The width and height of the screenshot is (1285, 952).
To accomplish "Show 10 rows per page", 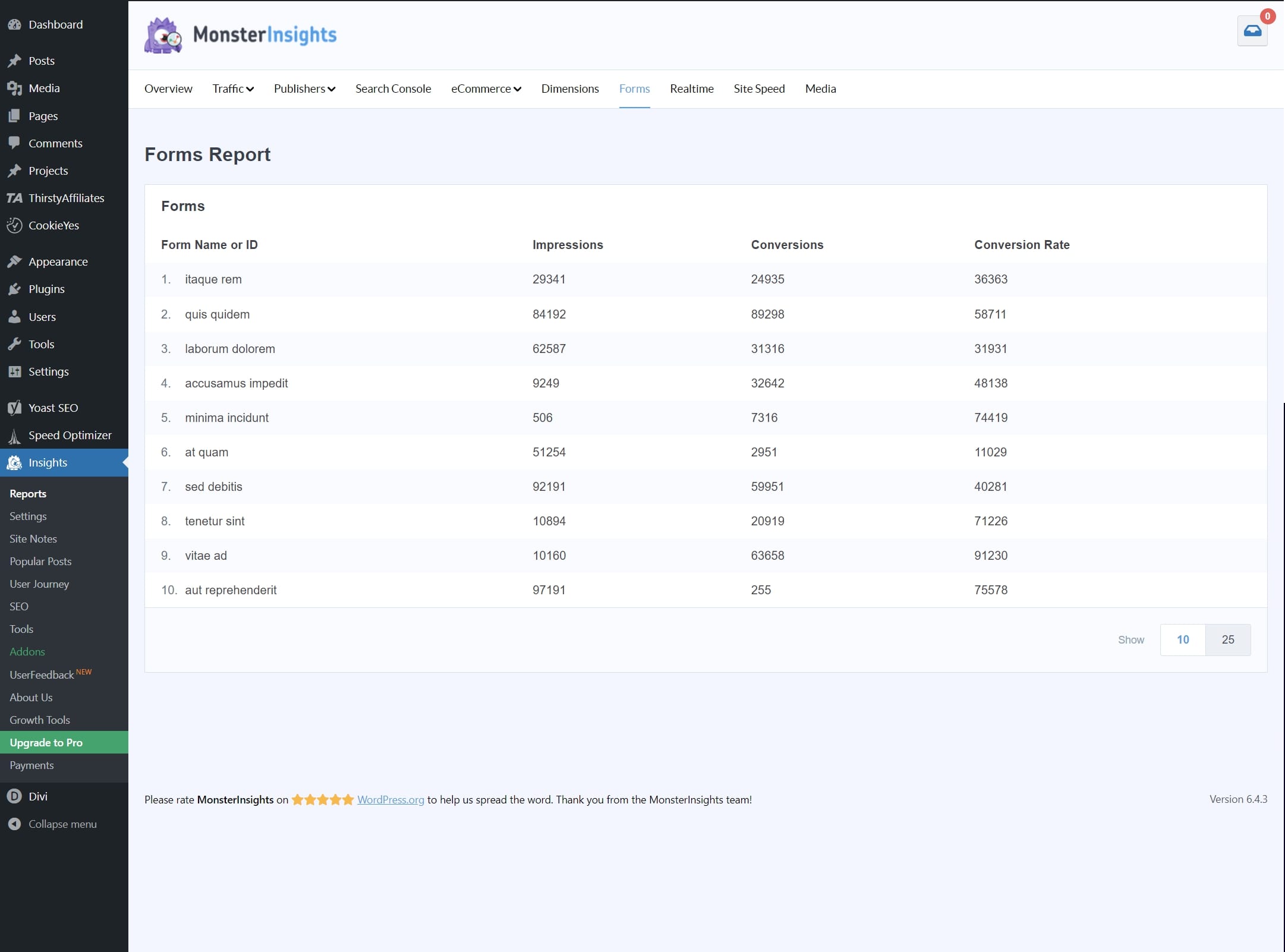I will click(1182, 640).
